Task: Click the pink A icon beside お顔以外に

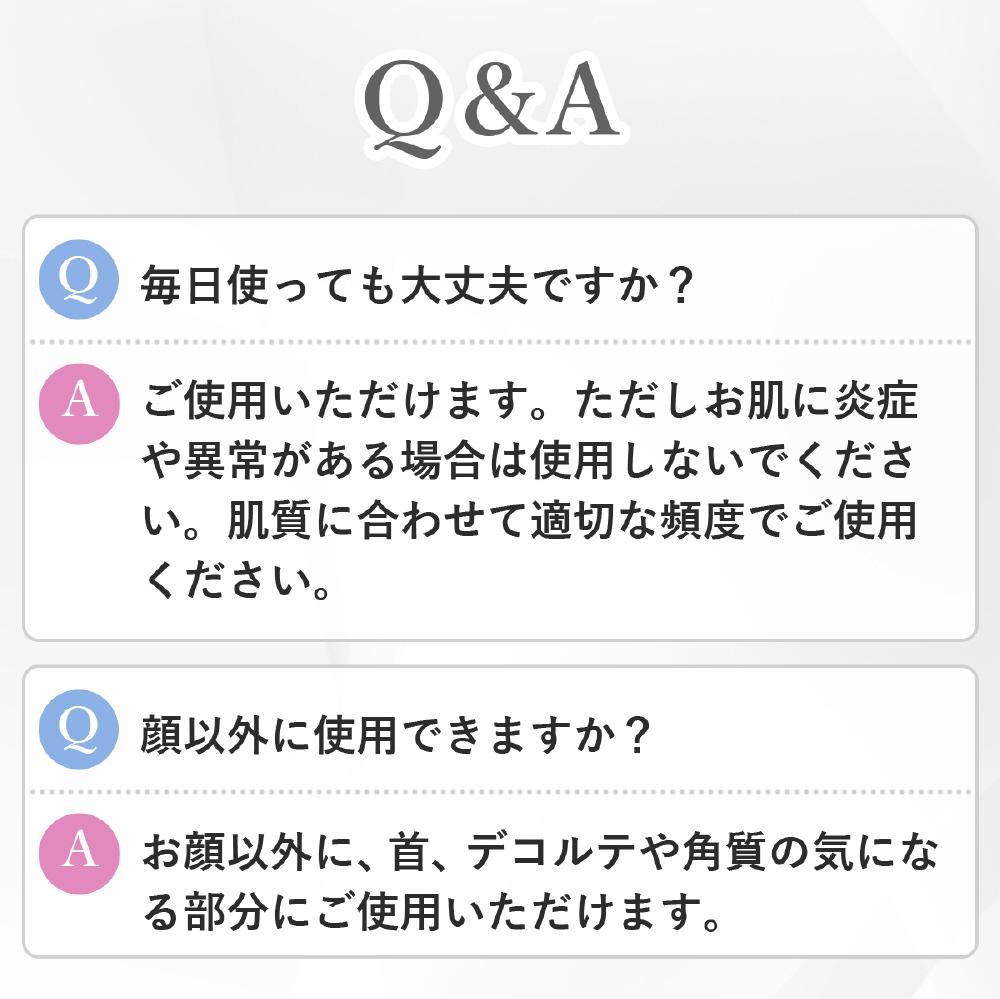Action: coord(78,850)
